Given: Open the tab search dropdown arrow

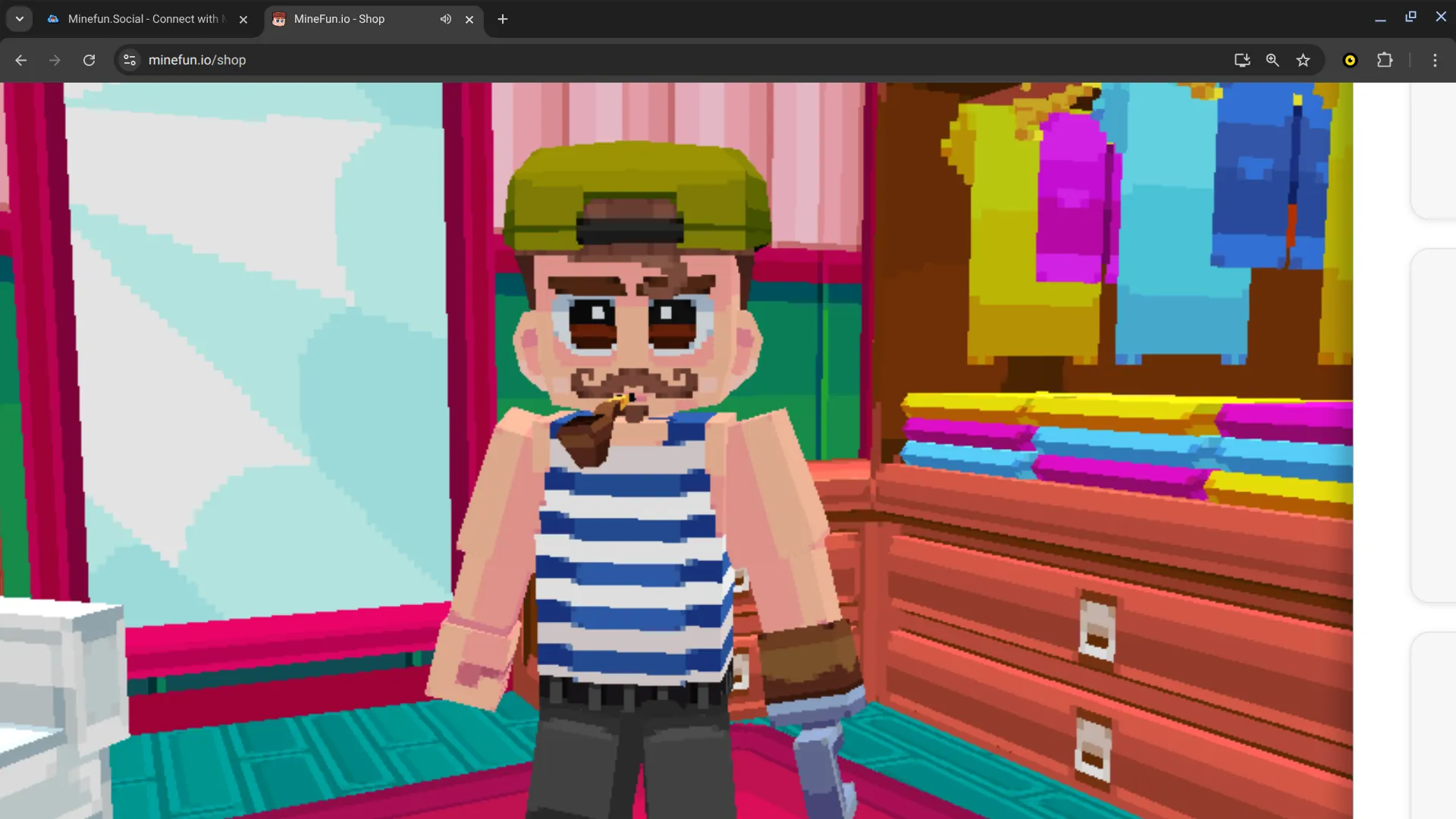Looking at the screenshot, I should pyautogui.click(x=20, y=19).
